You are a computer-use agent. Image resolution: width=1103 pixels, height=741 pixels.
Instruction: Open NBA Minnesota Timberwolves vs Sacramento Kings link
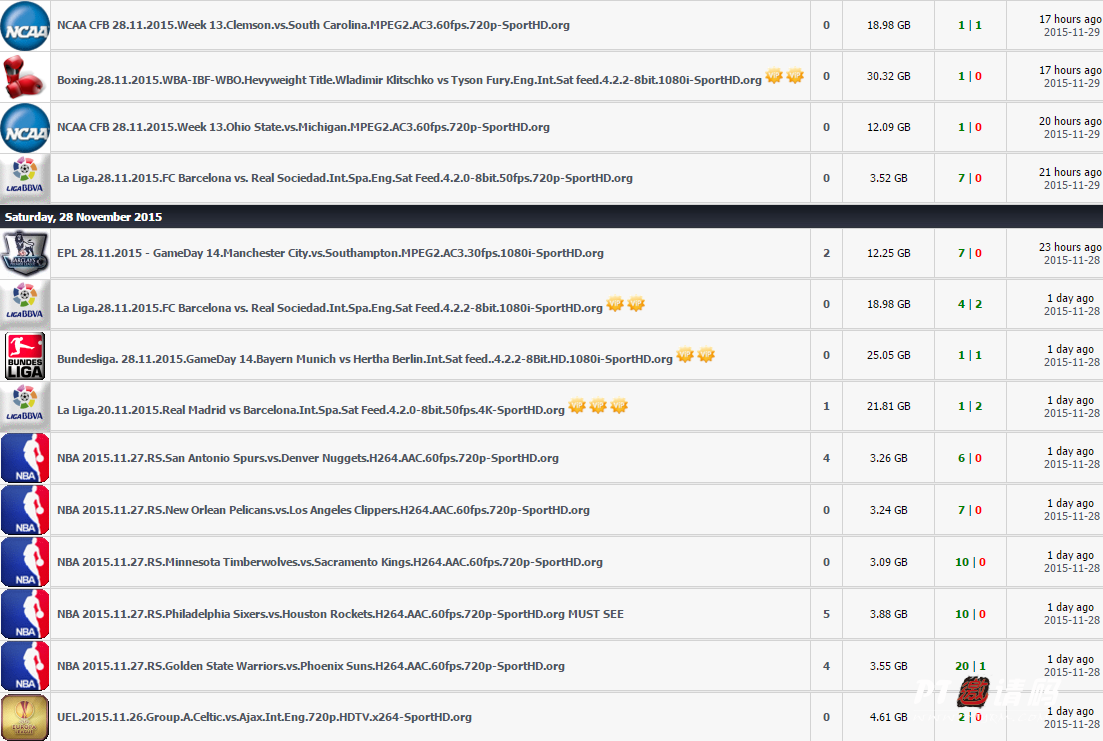pos(329,562)
